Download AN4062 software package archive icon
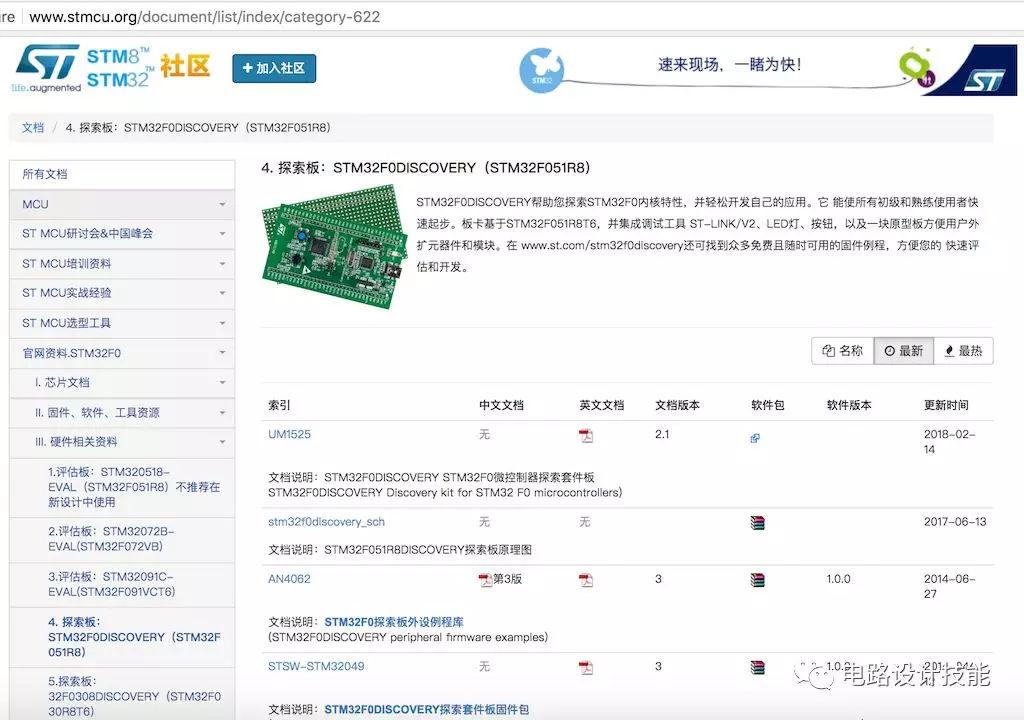Viewport: 1024px width, 720px height. click(x=758, y=580)
